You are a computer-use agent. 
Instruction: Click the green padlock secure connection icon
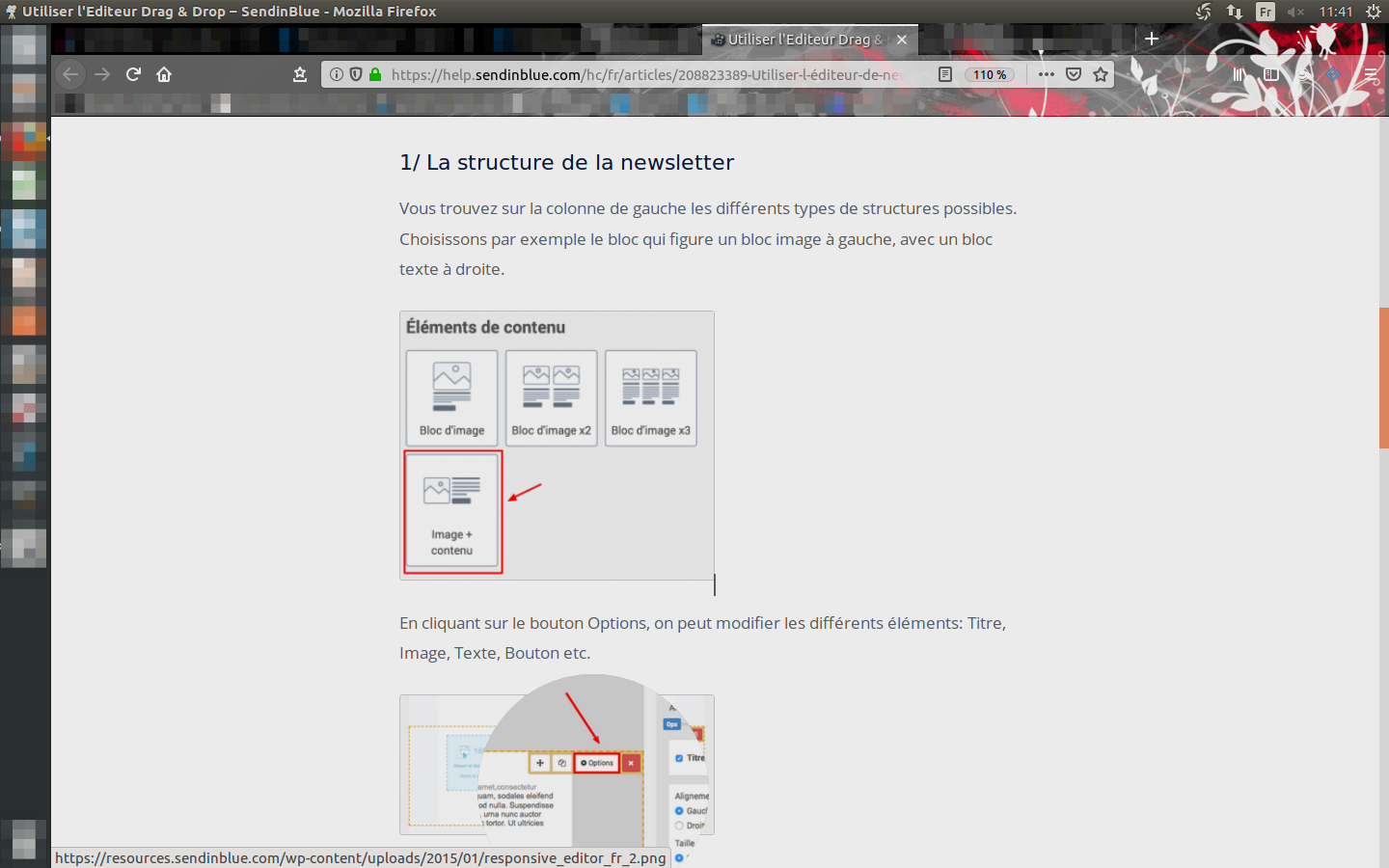(375, 74)
